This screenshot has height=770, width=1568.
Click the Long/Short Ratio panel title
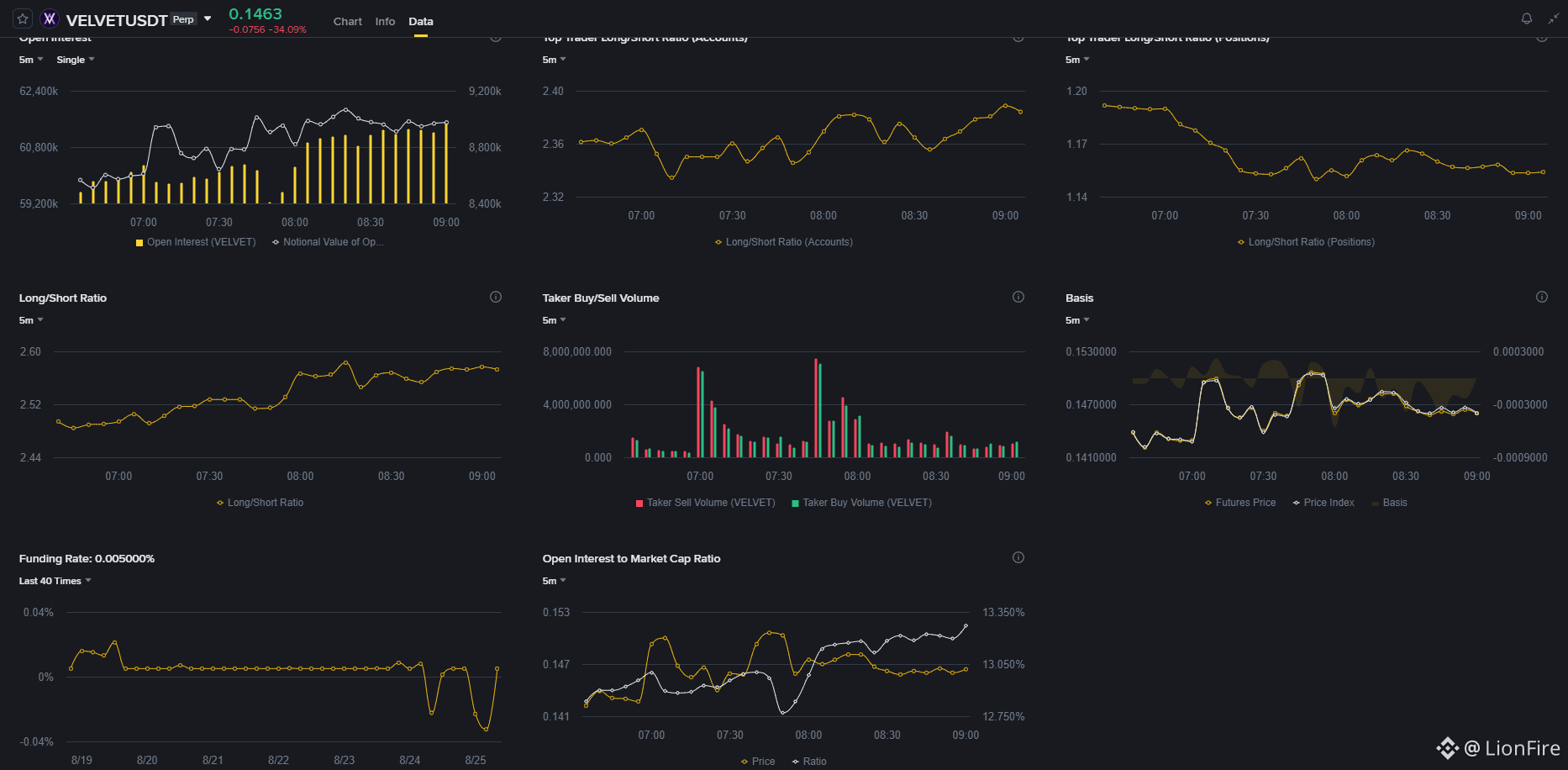point(63,298)
